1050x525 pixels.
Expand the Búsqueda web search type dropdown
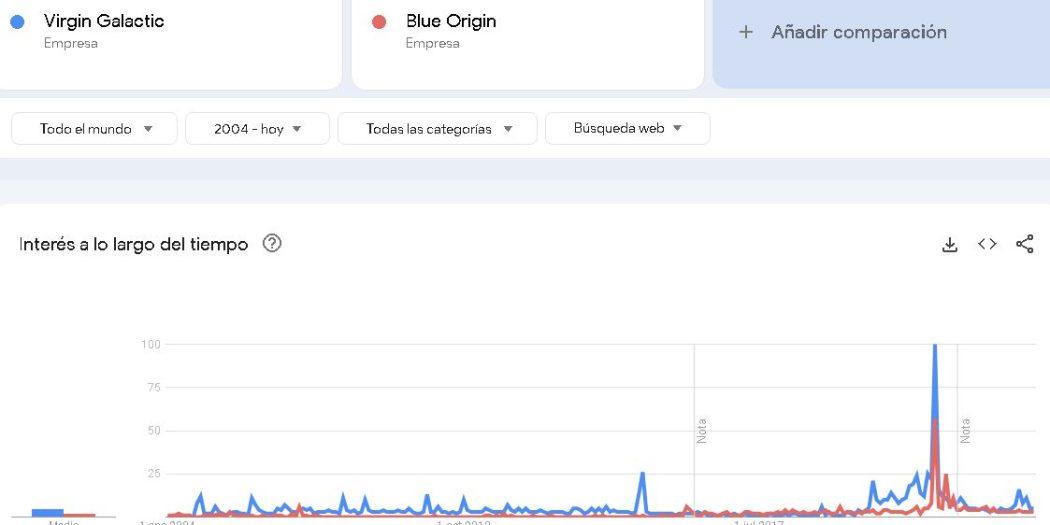point(627,129)
